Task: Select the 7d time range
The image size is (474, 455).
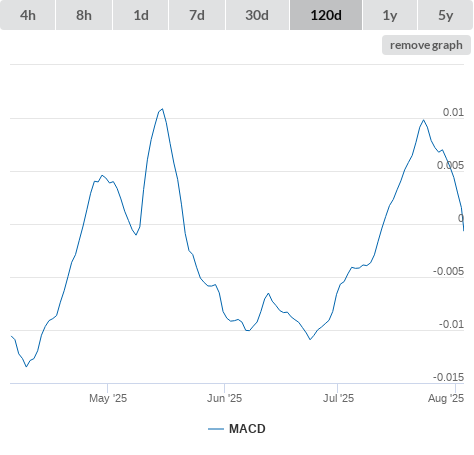Action: tap(197, 15)
